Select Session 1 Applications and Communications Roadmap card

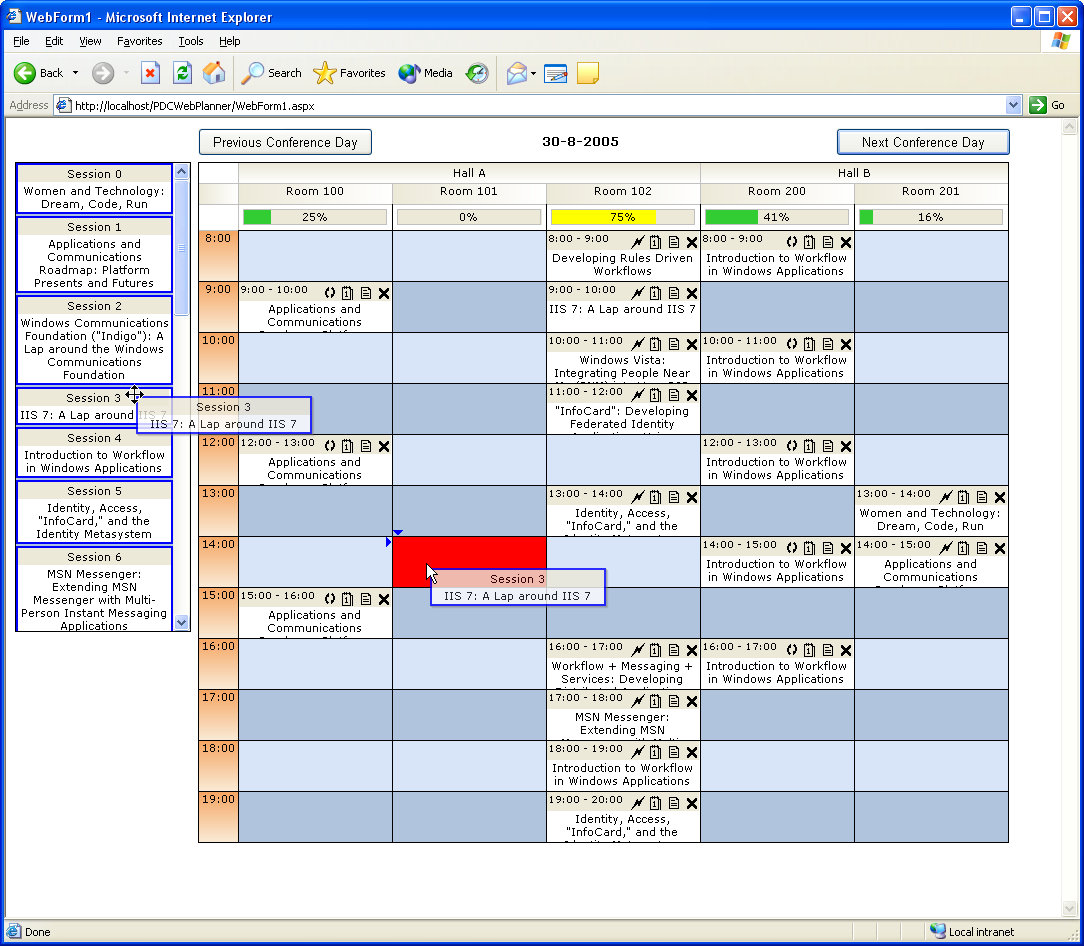(94, 254)
